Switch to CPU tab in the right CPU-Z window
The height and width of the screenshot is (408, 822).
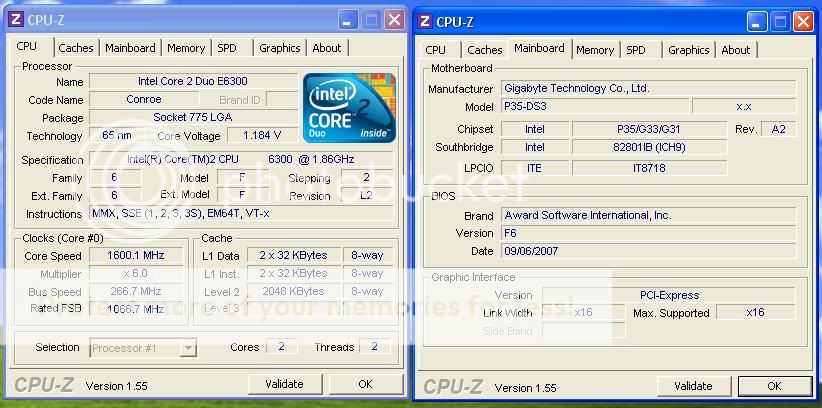436,50
